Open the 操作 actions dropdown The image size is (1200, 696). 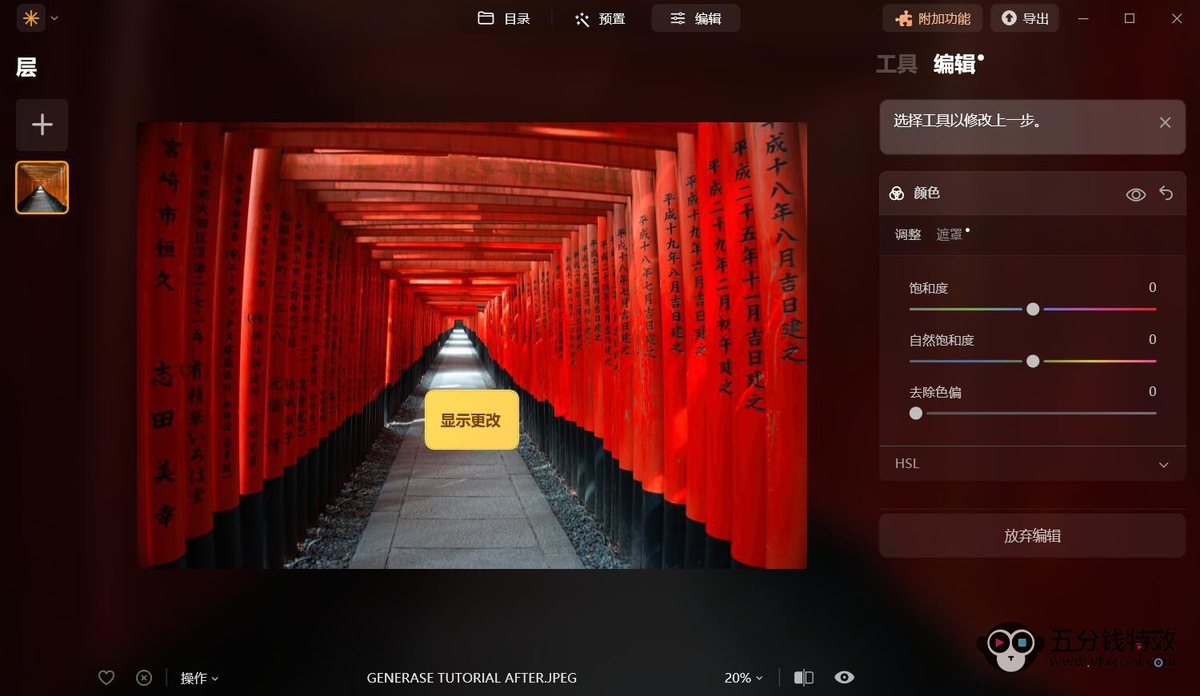click(x=199, y=678)
